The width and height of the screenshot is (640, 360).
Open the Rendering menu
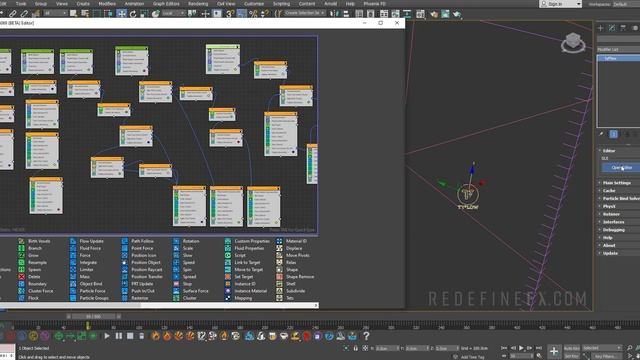(198, 3)
